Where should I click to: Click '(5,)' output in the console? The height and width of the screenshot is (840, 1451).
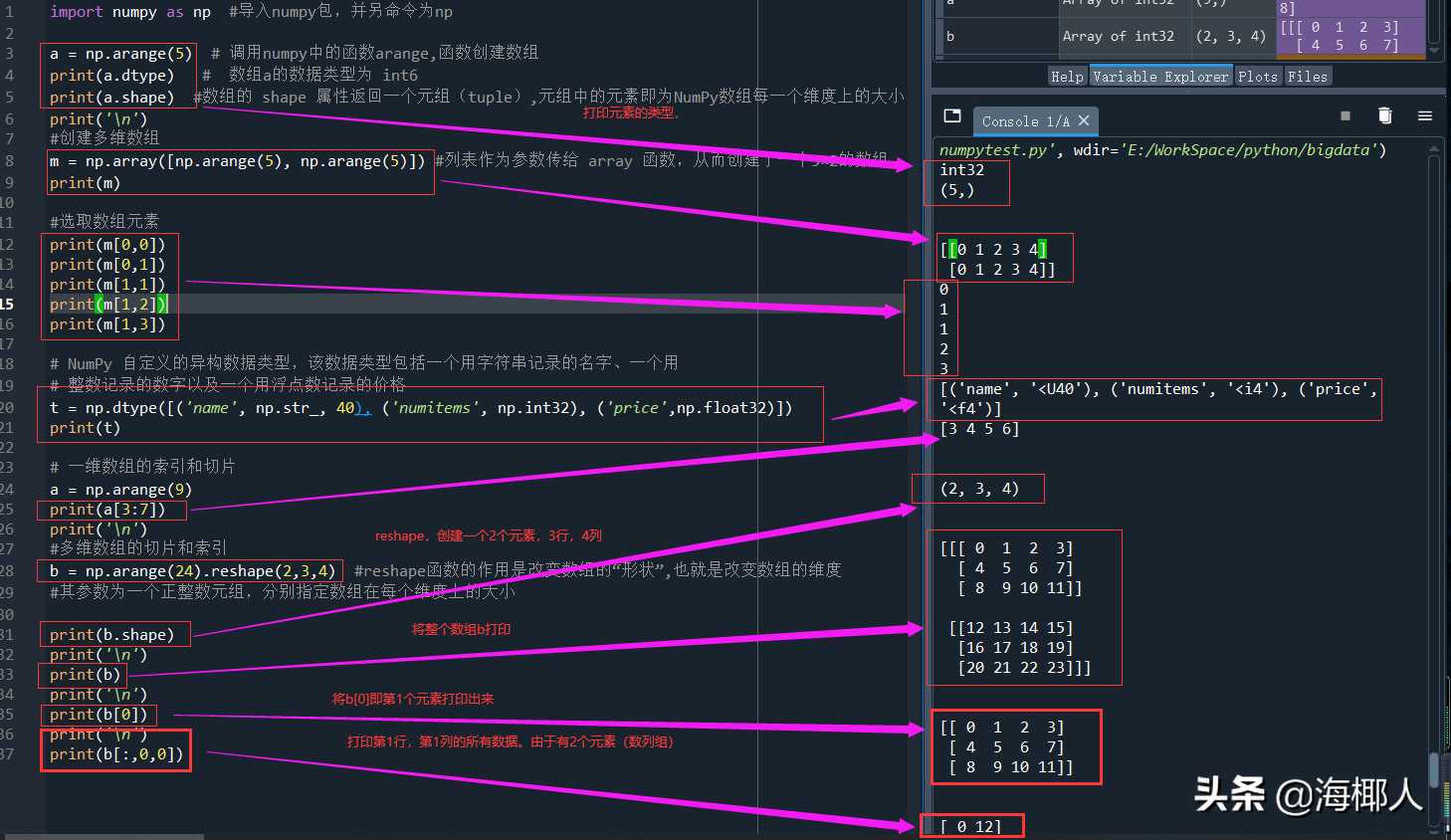[x=956, y=189]
